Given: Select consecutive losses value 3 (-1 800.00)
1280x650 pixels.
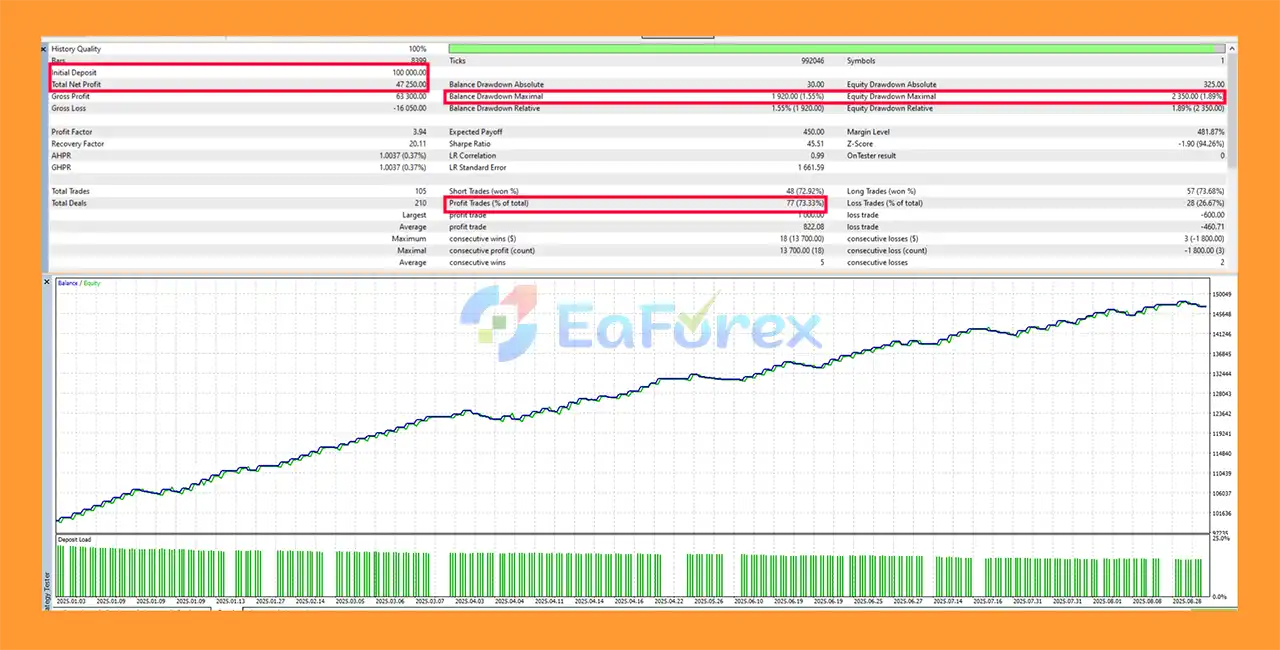Looking at the screenshot, I should (1203, 239).
